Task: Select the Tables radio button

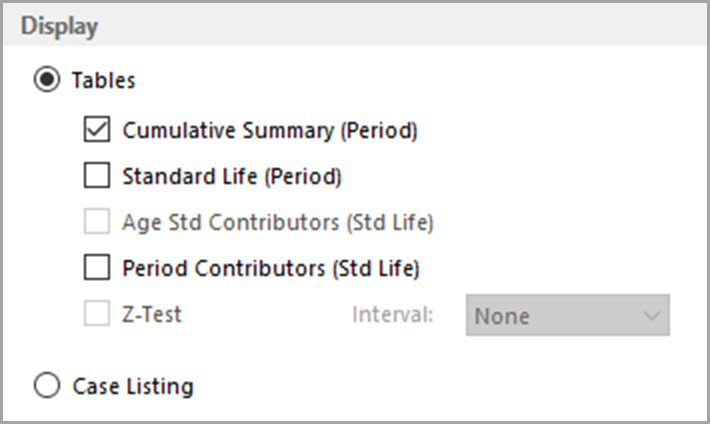Action: 47,80
